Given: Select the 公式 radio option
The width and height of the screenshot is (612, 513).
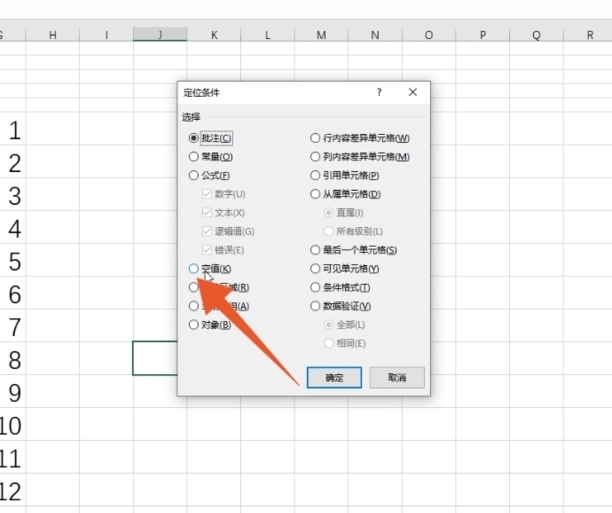Looking at the screenshot, I should (194, 175).
